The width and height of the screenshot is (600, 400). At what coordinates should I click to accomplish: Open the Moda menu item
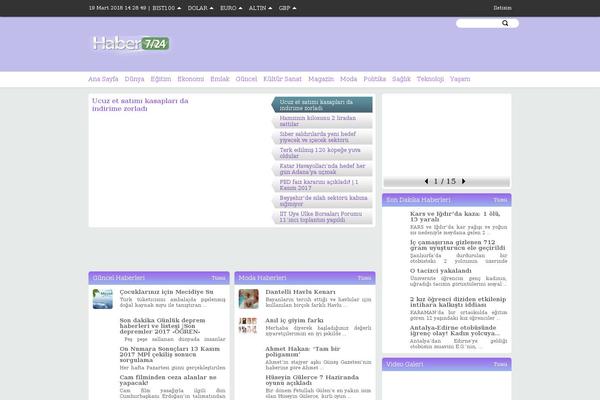click(x=349, y=79)
